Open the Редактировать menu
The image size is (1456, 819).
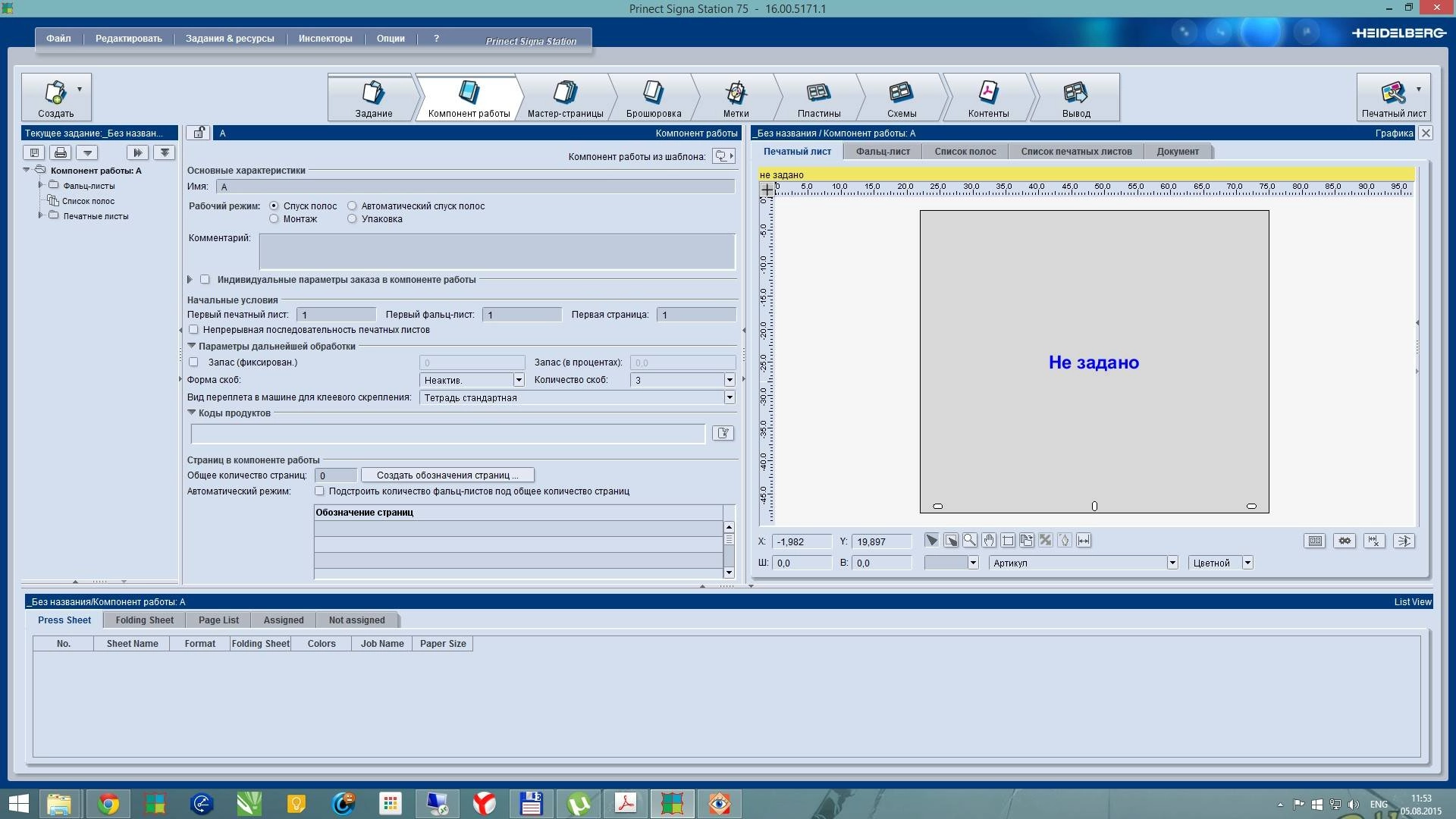[x=128, y=39]
